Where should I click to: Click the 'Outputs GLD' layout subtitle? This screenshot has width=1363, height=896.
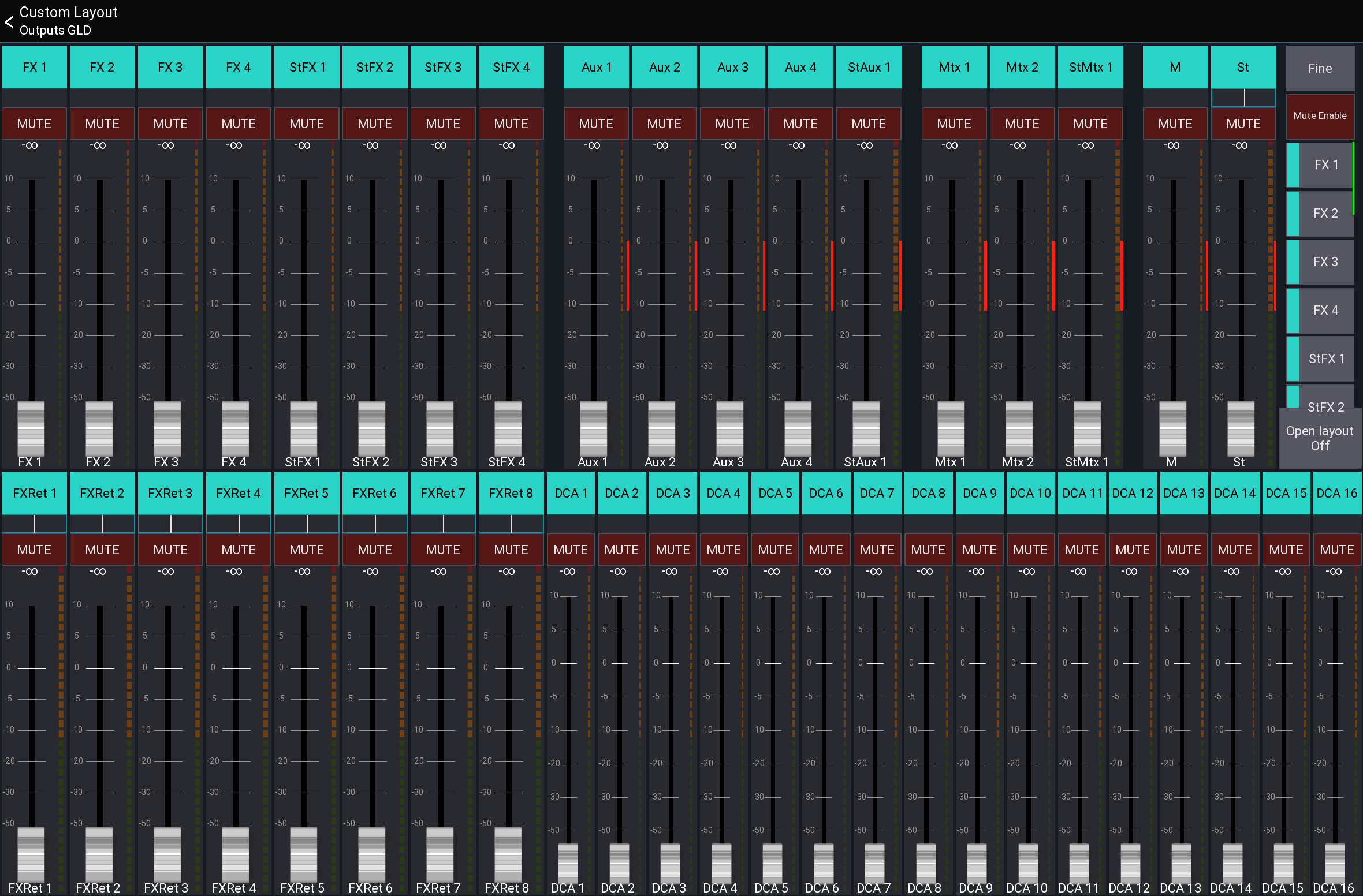(55, 30)
